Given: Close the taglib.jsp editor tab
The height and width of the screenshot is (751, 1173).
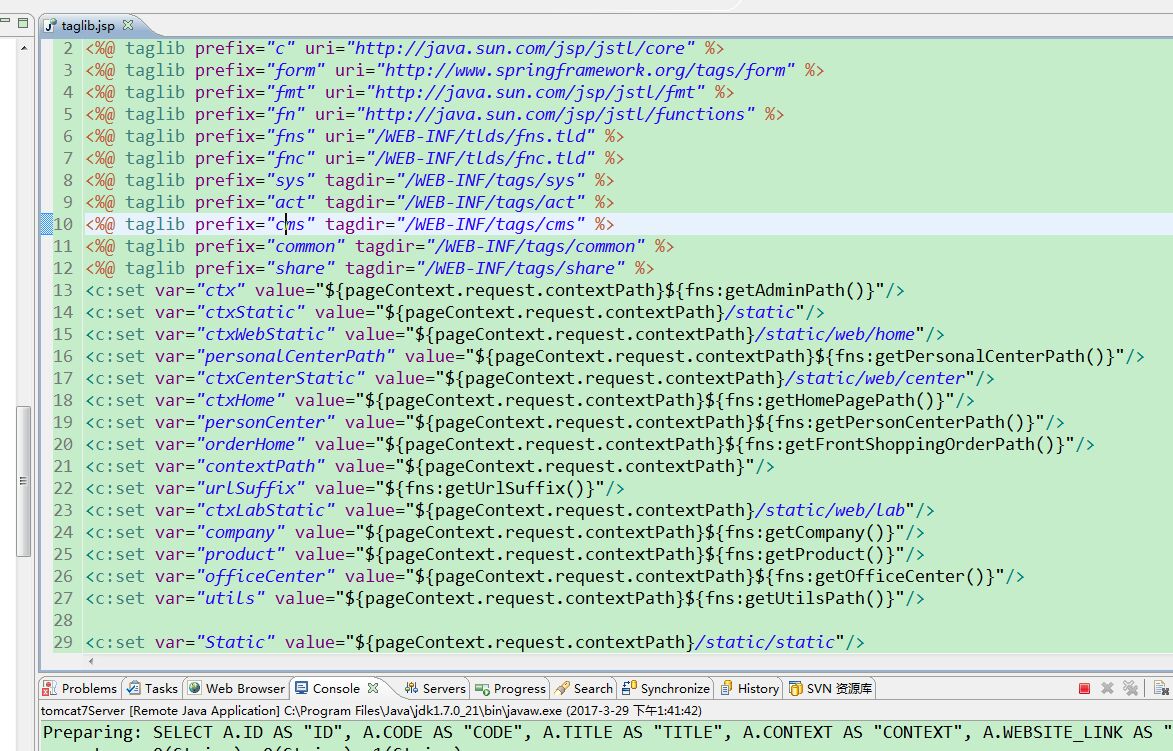Looking at the screenshot, I should (128, 25).
